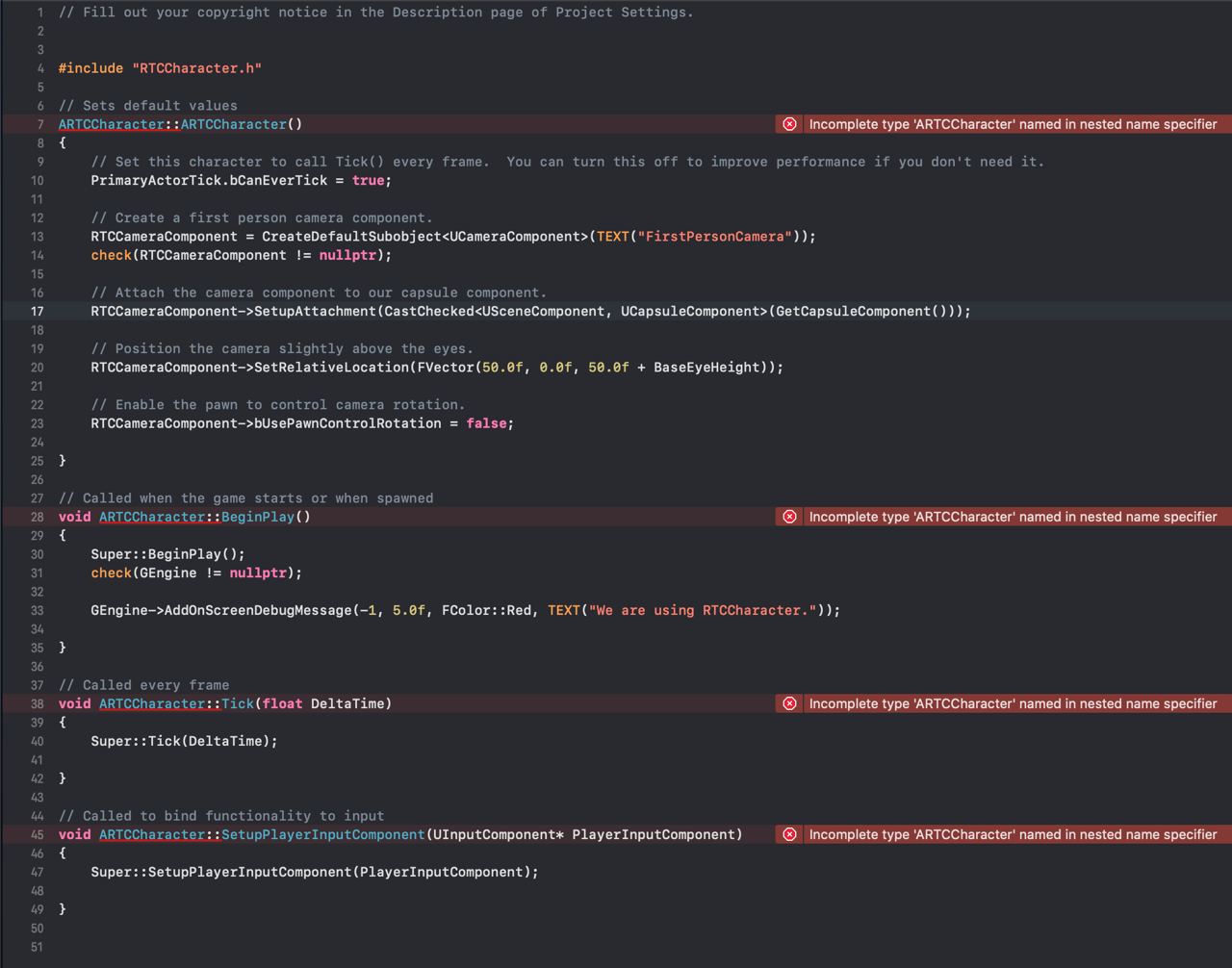Image resolution: width=1232 pixels, height=968 pixels.
Task: Click UCameraComponent template argument on line 13
Action: coord(515,237)
